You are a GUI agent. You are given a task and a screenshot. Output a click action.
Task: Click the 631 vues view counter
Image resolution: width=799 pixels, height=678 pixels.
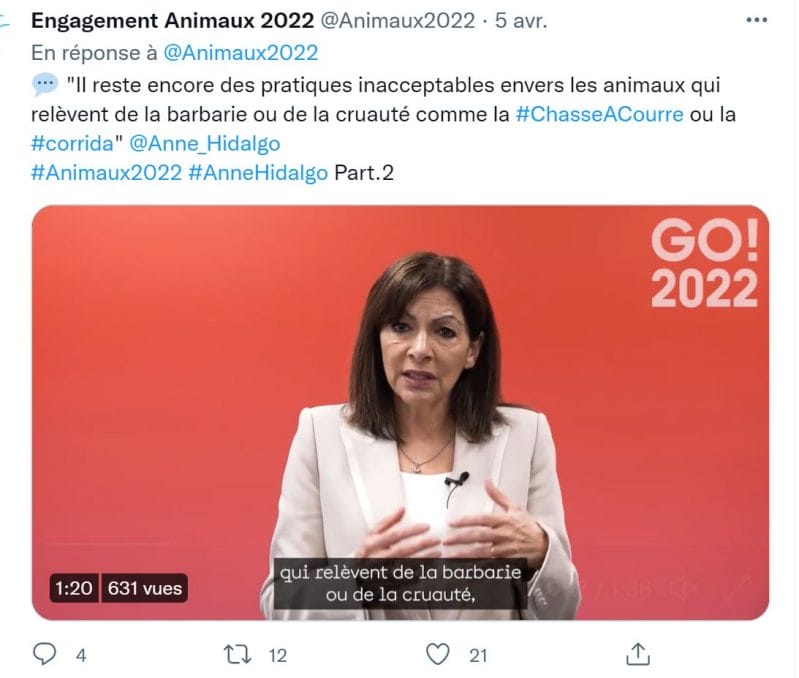coord(145,588)
